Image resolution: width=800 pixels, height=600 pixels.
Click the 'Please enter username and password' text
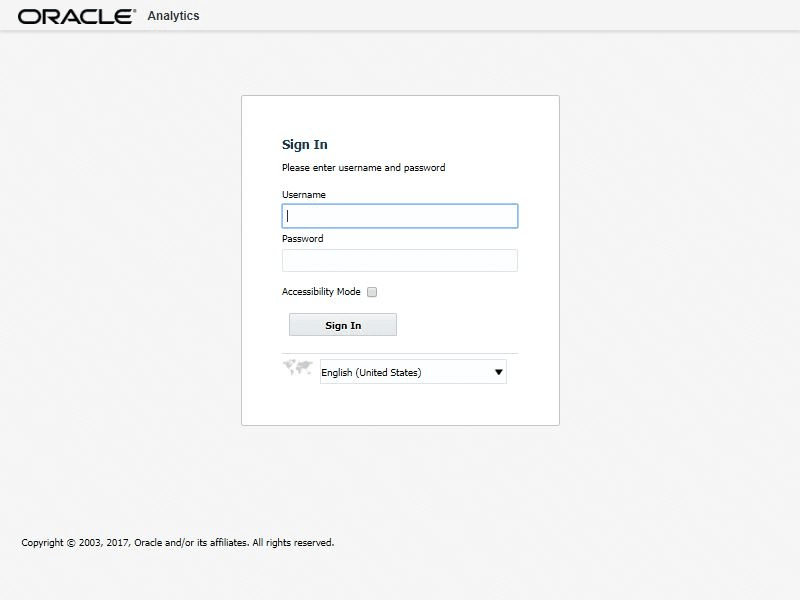point(364,168)
